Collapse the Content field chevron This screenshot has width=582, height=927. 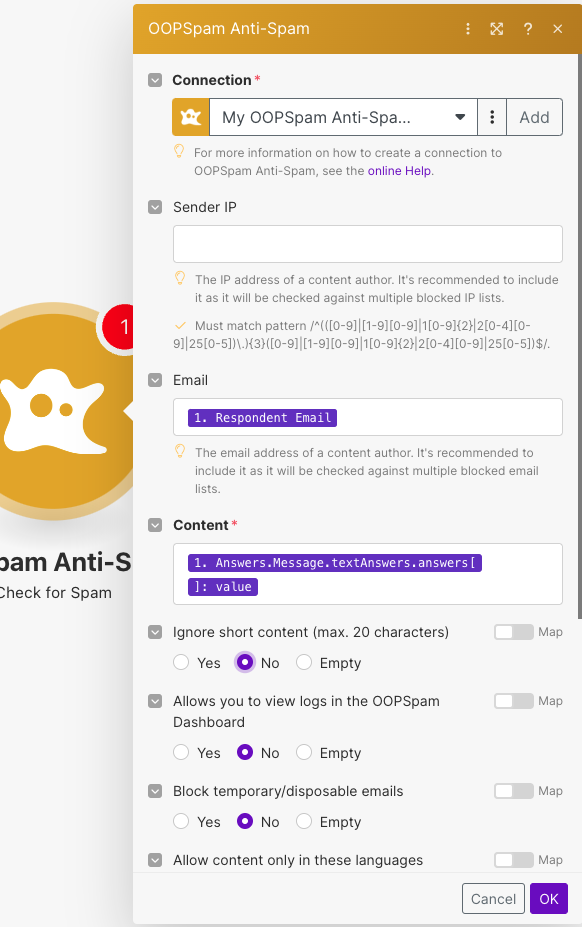pos(155,525)
